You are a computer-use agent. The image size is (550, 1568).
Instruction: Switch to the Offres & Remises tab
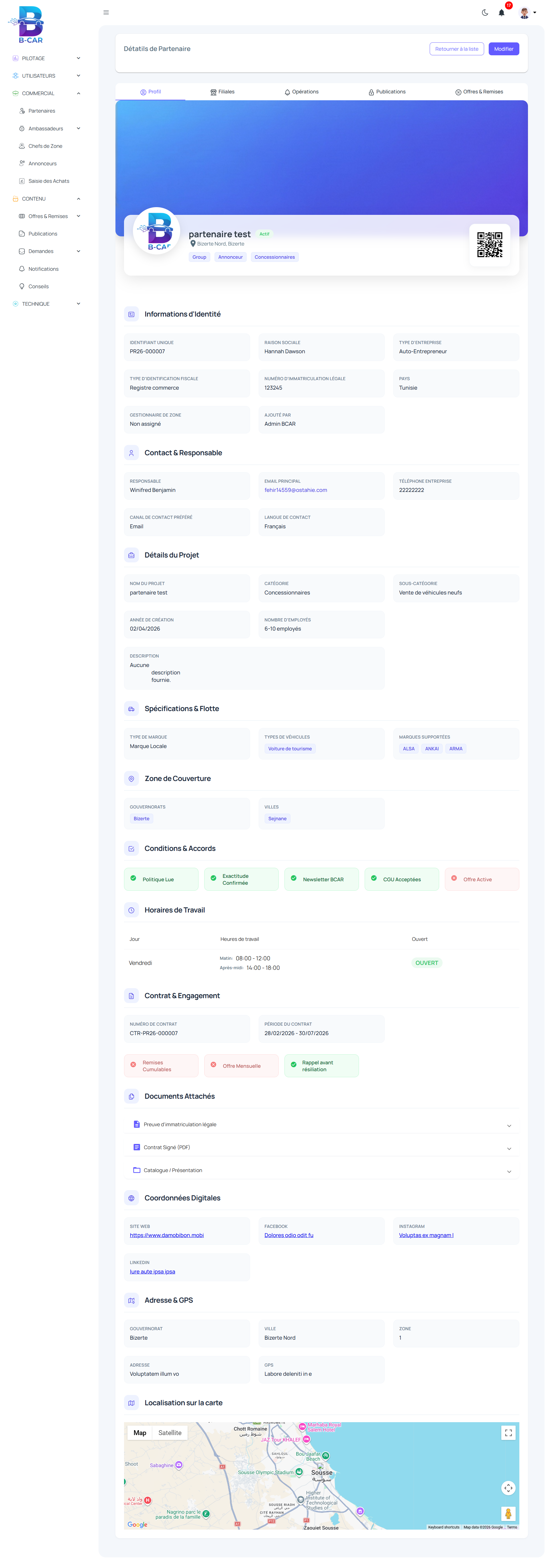pos(479,92)
